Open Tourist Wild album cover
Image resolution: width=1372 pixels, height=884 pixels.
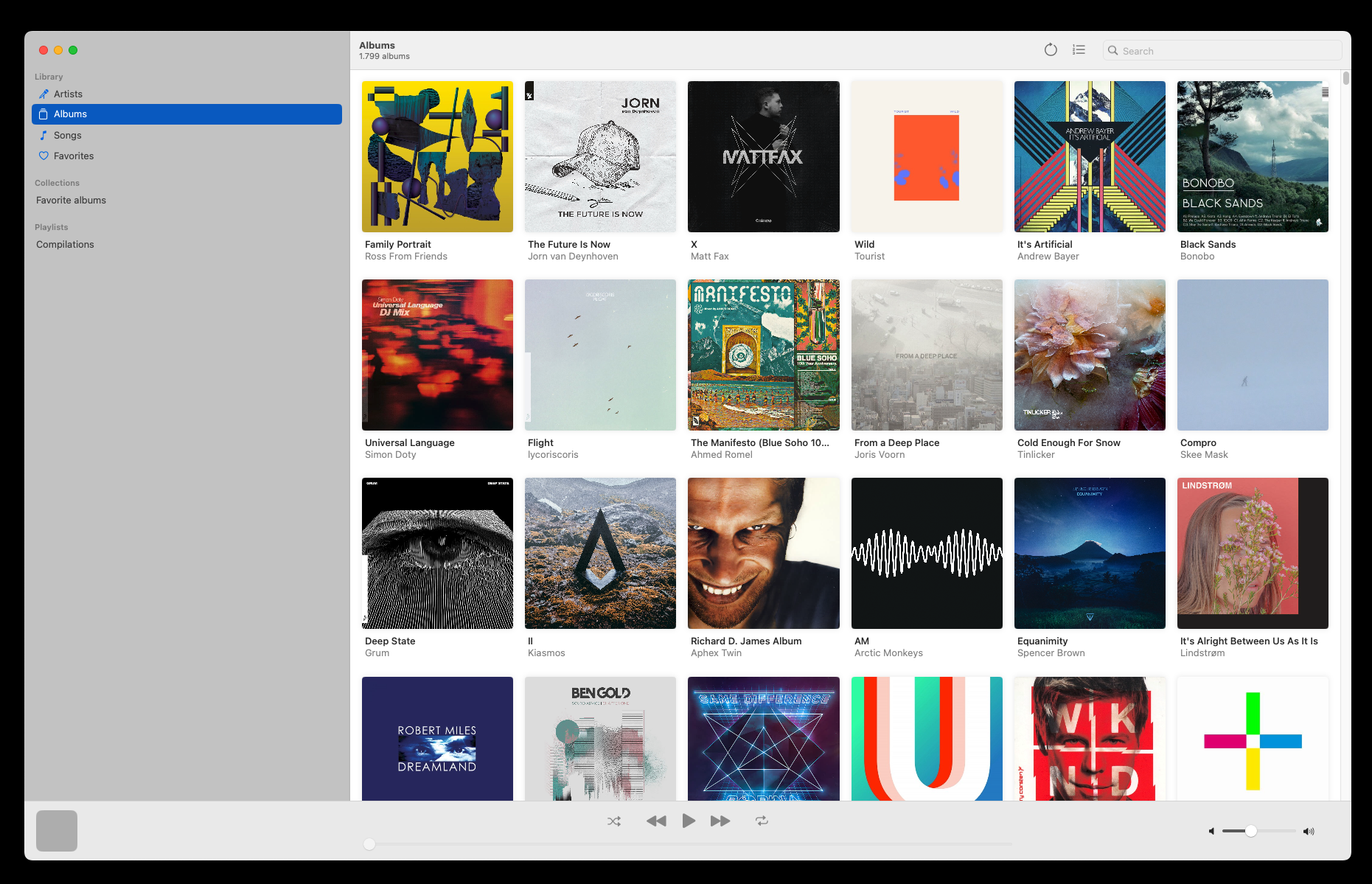click(927, 156)
